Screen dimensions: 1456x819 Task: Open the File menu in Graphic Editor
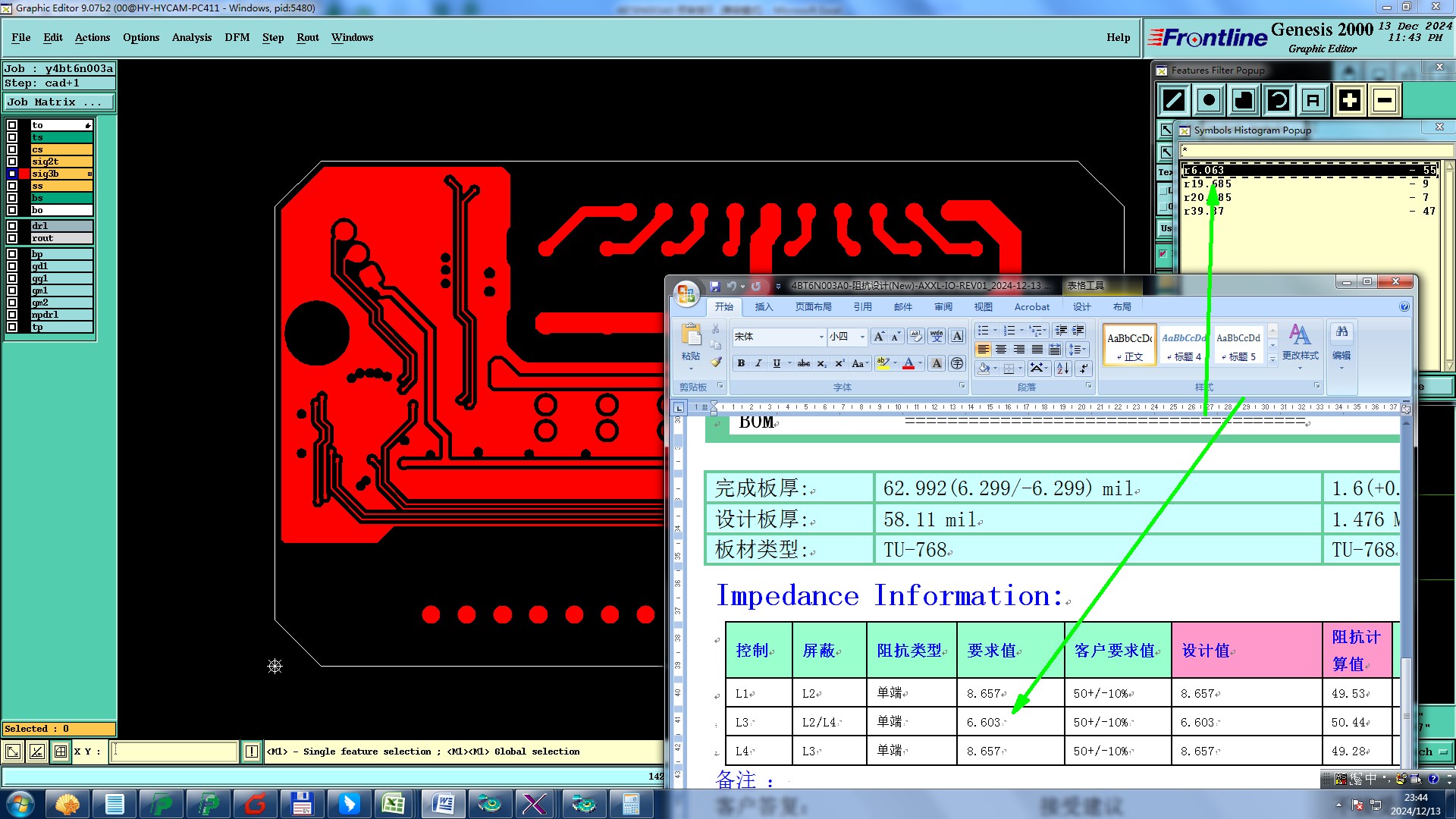(x=21, y=37)
